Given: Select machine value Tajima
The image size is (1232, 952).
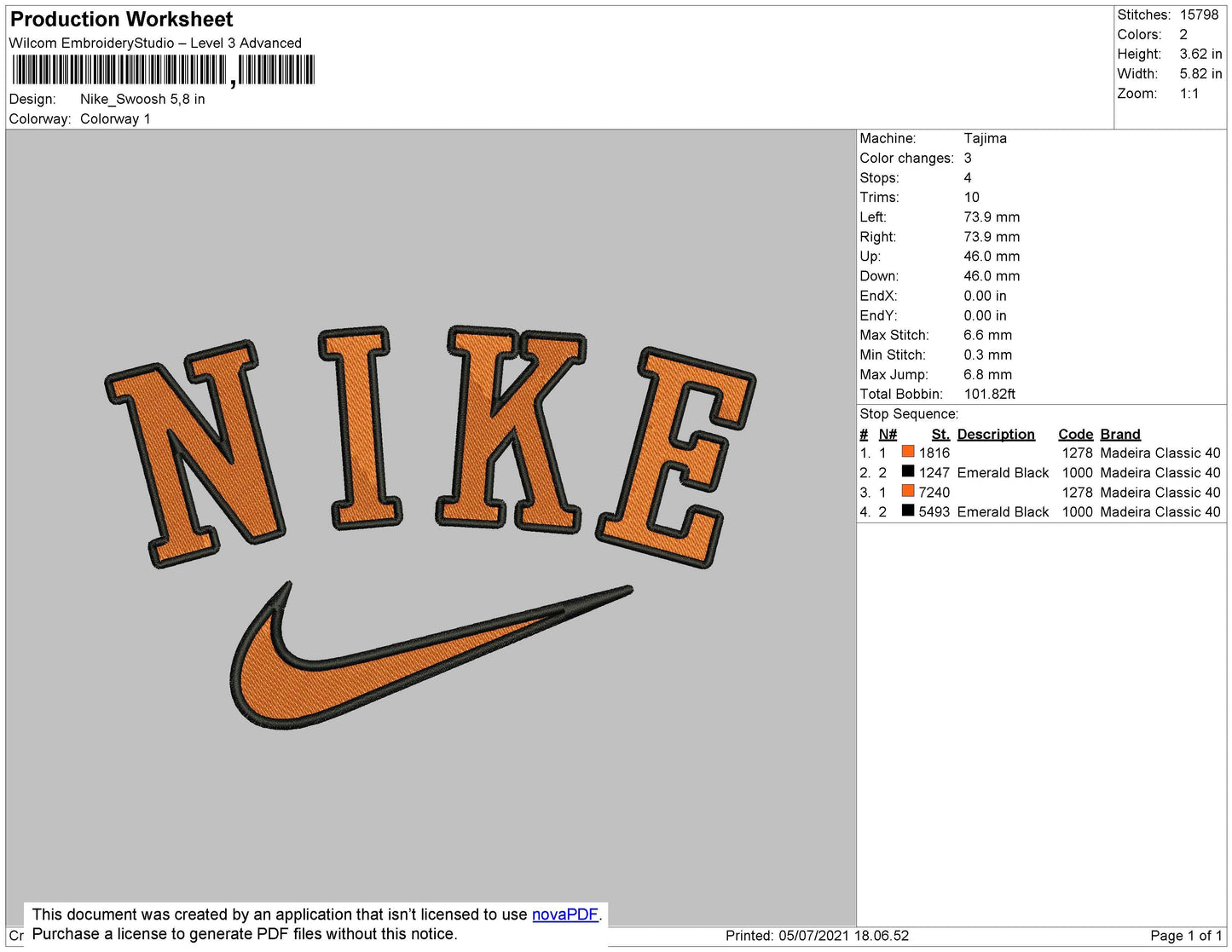Looking at the screenshot, I should (x=985, y=139).
